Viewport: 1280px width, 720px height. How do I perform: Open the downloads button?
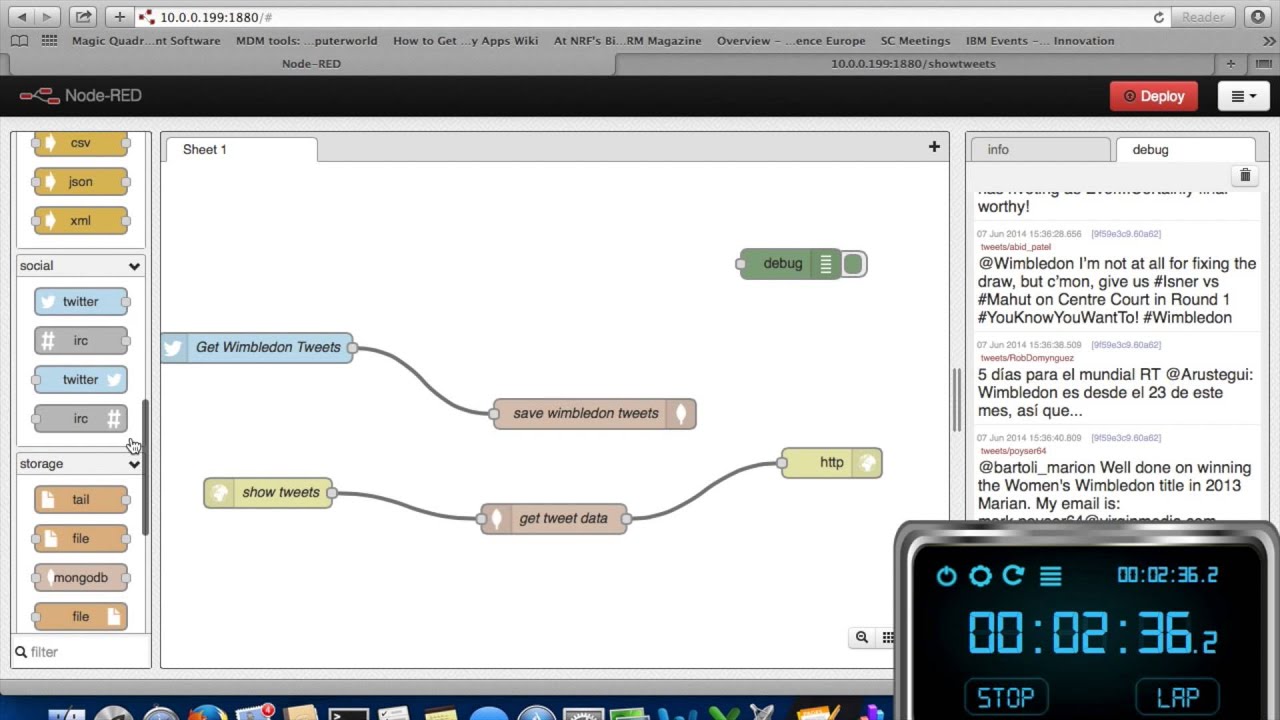point(1258,17)
